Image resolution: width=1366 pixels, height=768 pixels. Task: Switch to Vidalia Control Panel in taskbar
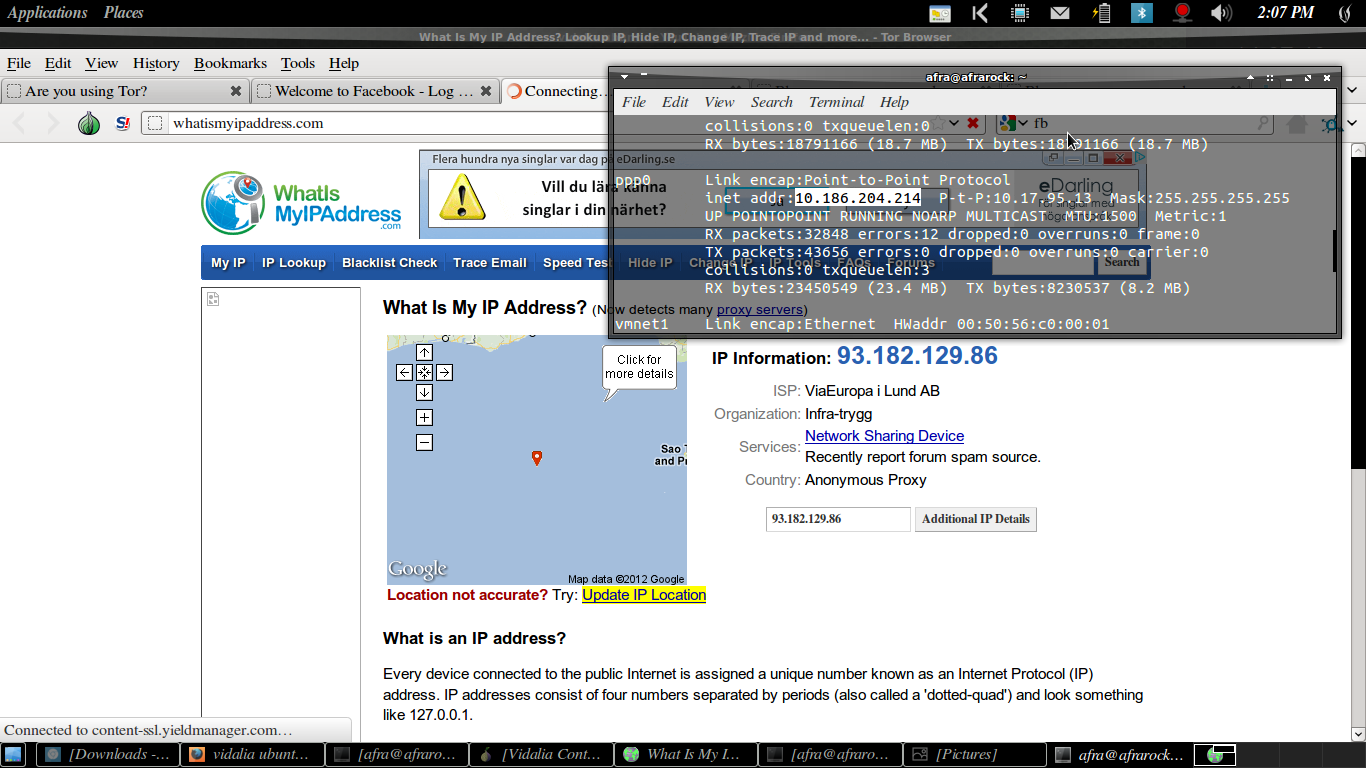click(540, 755)
